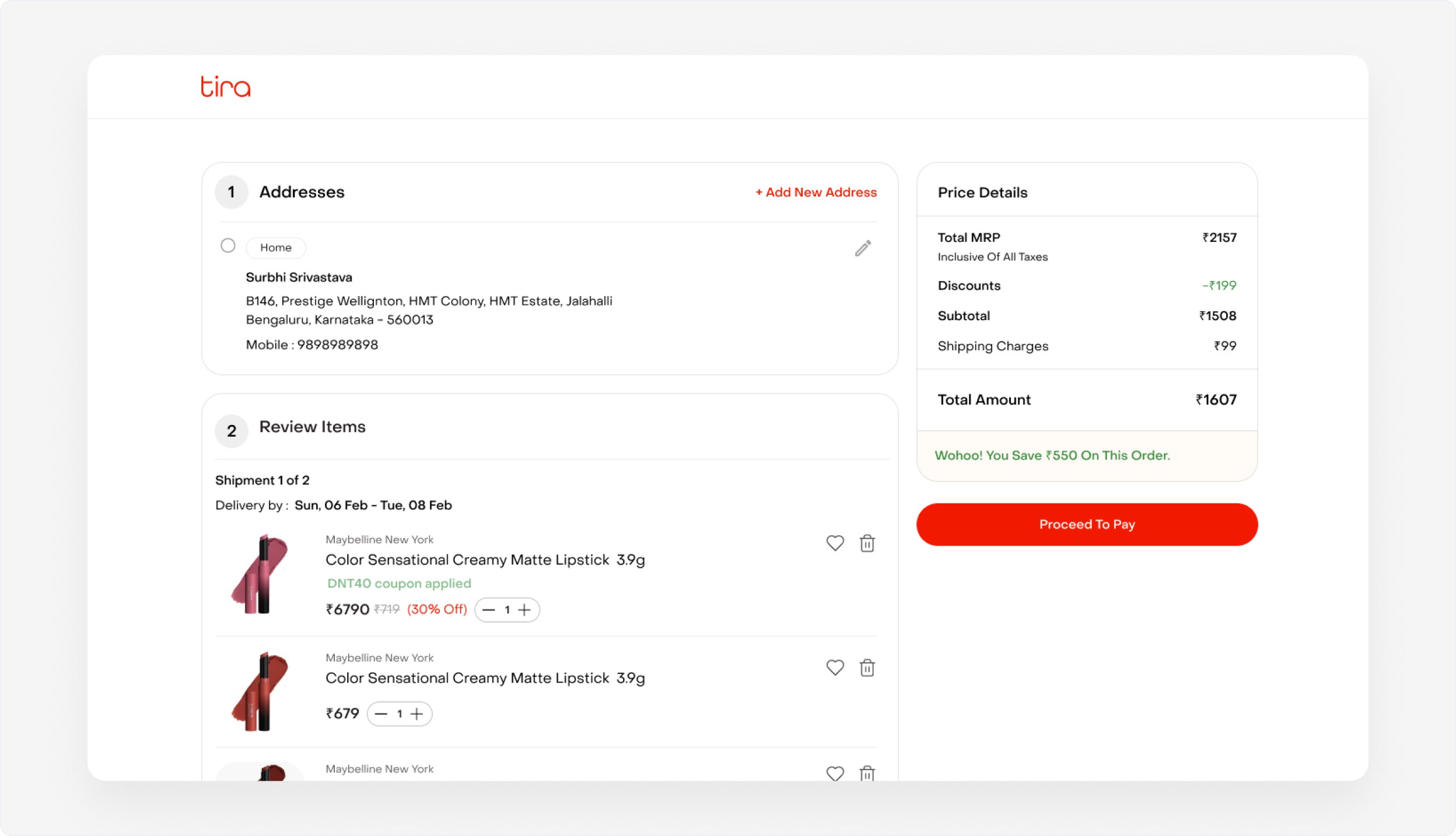
Task: Wishlist the first lipstick with heart icon
Action: pyautogui.click(x=835, y=543)
